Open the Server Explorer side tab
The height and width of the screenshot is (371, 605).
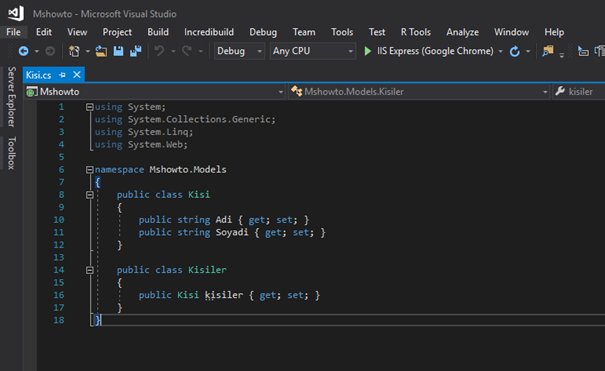coord(12,97)
